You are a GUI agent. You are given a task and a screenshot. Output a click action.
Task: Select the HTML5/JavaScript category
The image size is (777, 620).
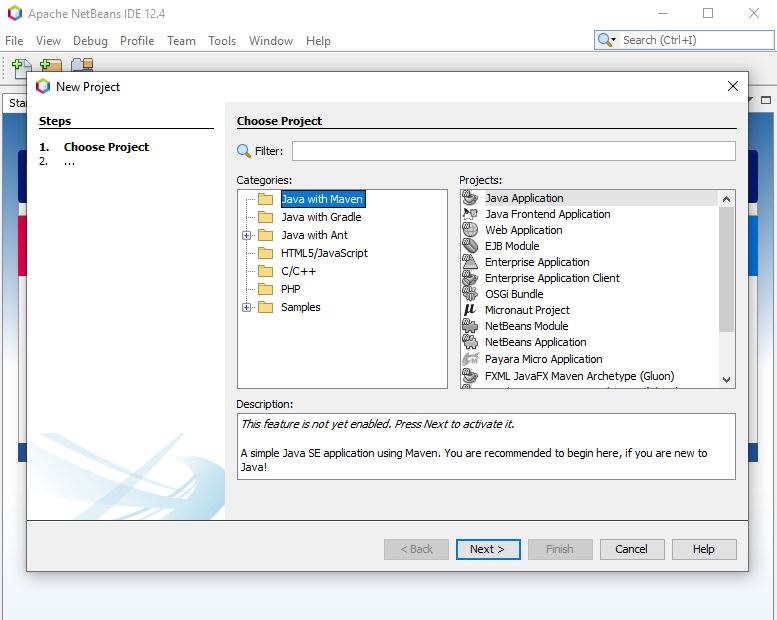(324, 253)
